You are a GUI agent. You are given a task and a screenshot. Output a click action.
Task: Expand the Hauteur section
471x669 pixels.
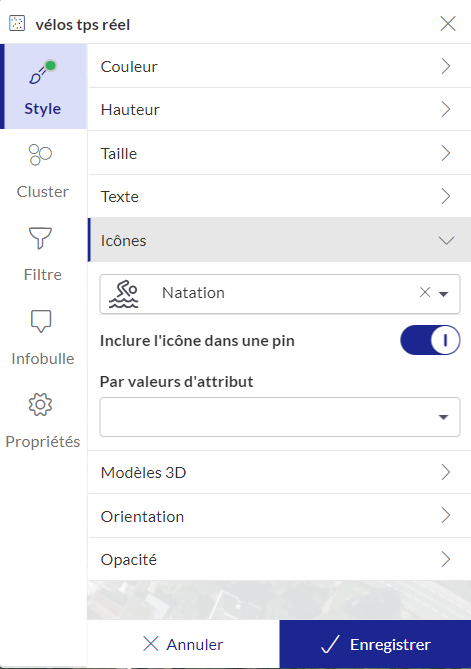coord(279,110)
